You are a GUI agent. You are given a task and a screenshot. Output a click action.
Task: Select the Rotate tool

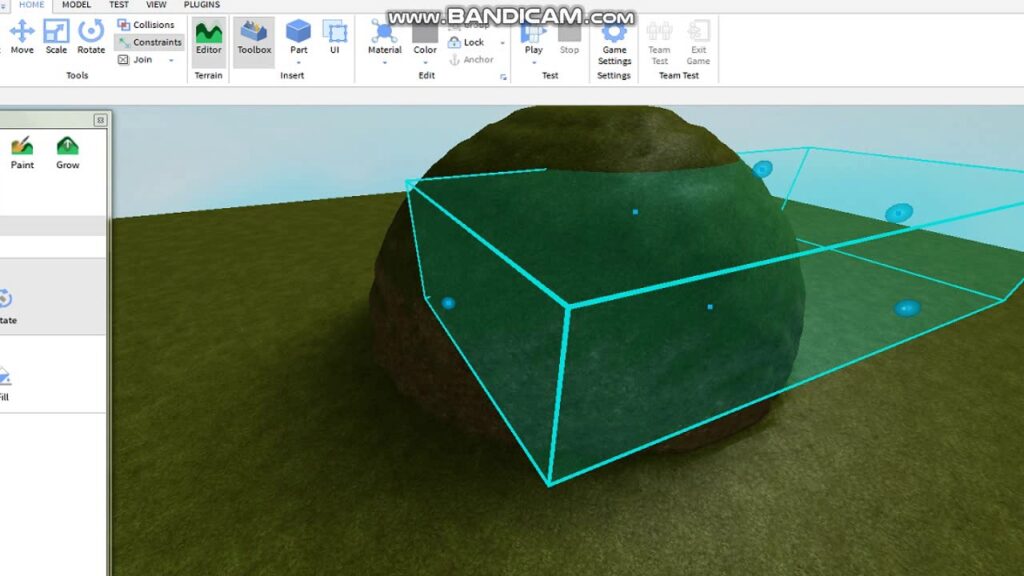[x=91, y=37]
